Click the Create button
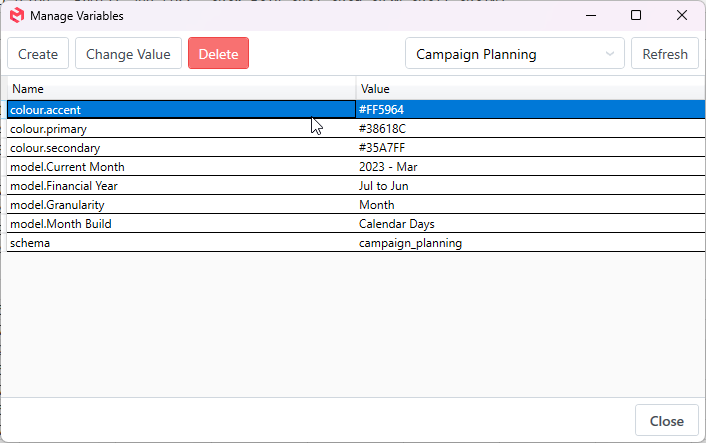The width and height of the screenshot is (706, 443). (x=38, y=54)
